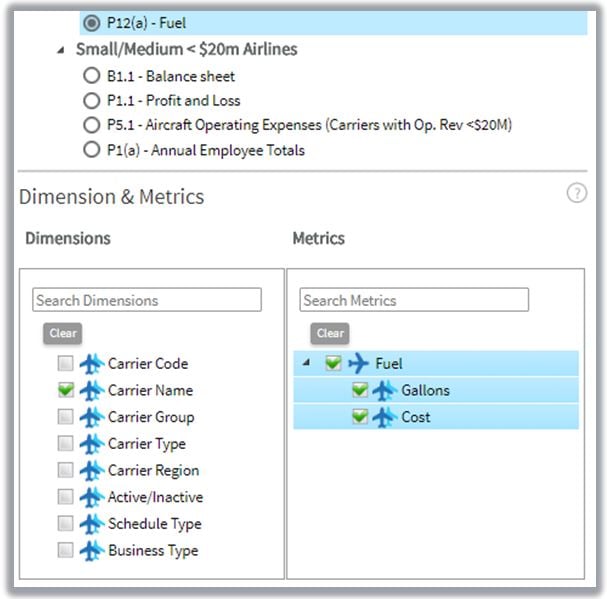This screenshot has height=599, width=607.
Task: Click airplane icon beside Carrier Group
Action: (92, 417)
